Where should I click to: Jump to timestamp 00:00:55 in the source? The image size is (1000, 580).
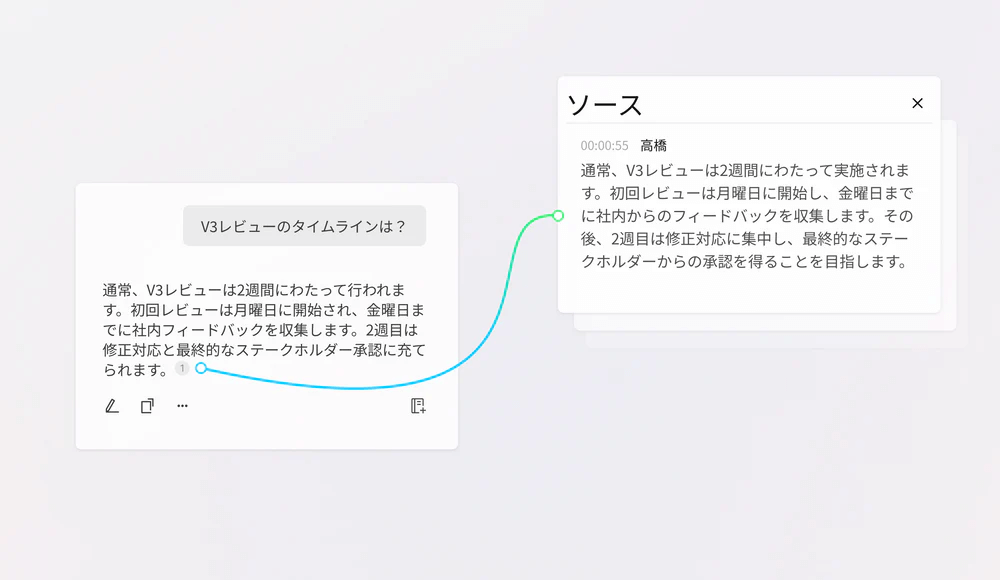(604, 146)
